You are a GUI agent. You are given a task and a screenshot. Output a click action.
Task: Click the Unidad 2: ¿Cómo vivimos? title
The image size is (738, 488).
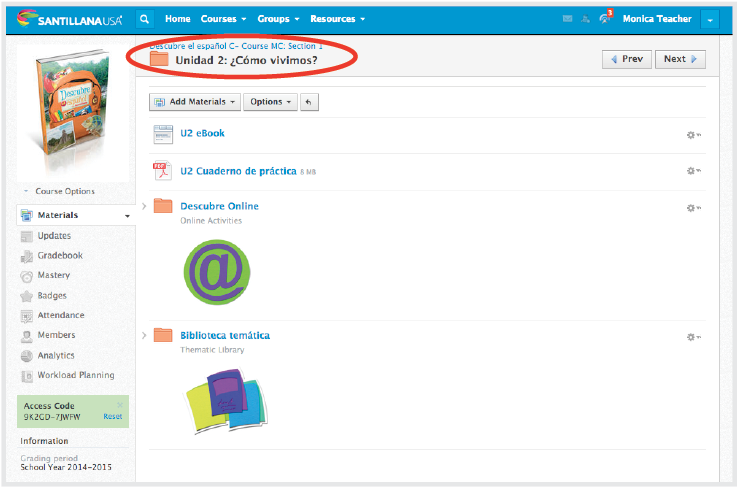pyautogui.click(x=246, y=60)
